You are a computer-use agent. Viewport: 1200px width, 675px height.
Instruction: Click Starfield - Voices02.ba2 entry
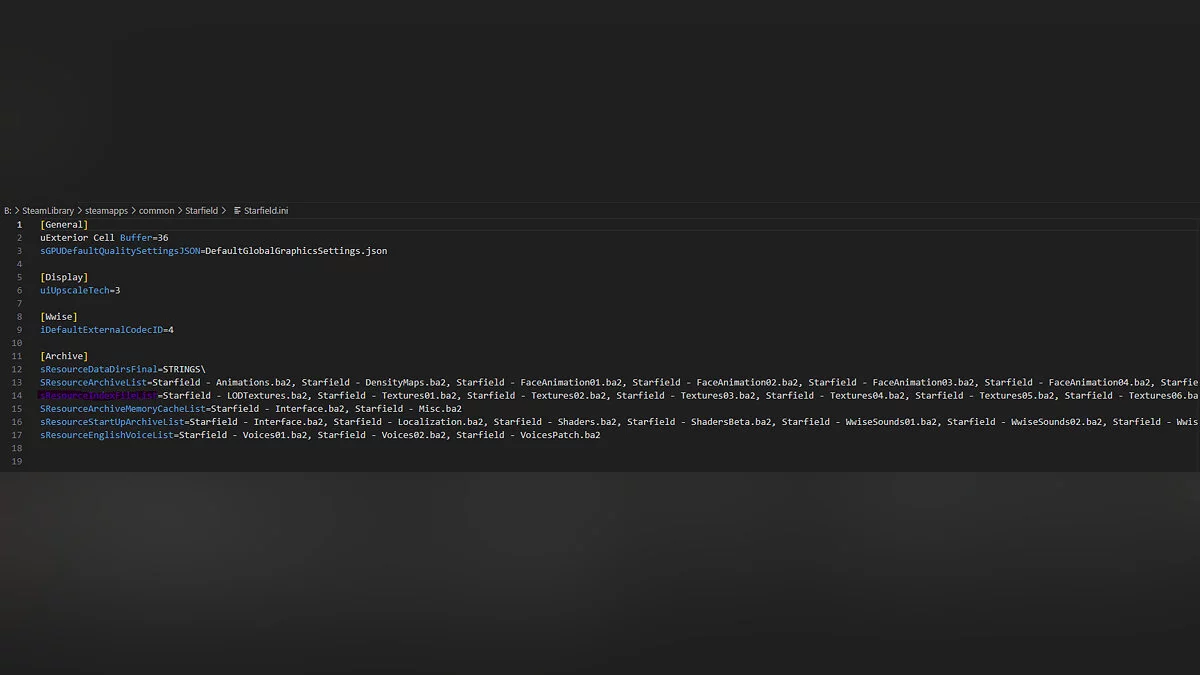point(382,435)
